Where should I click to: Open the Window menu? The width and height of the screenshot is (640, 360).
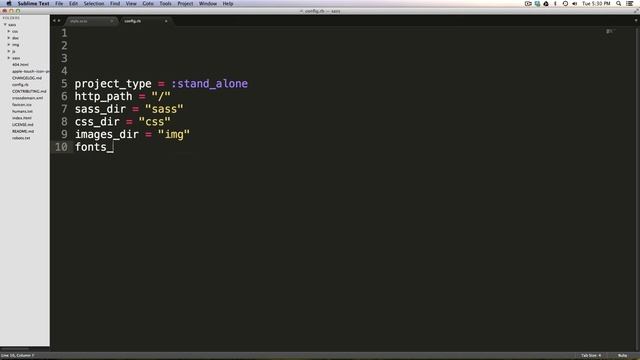point(208,3)
